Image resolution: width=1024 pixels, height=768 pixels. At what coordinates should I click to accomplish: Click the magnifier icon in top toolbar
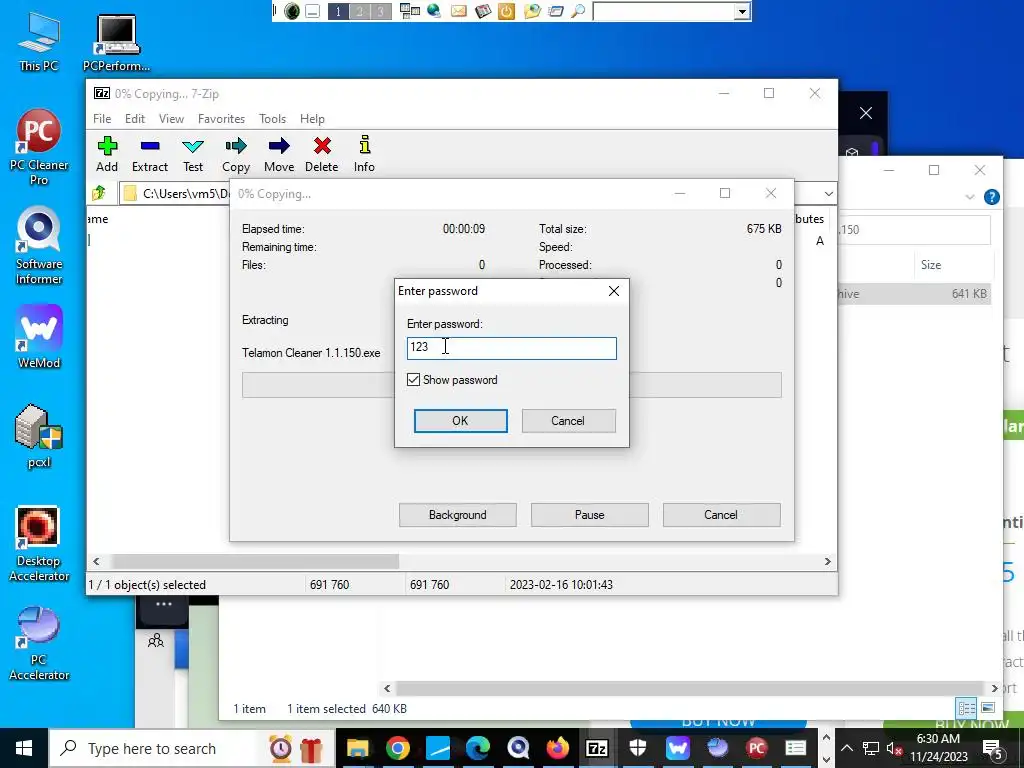(x=577, y=11)
